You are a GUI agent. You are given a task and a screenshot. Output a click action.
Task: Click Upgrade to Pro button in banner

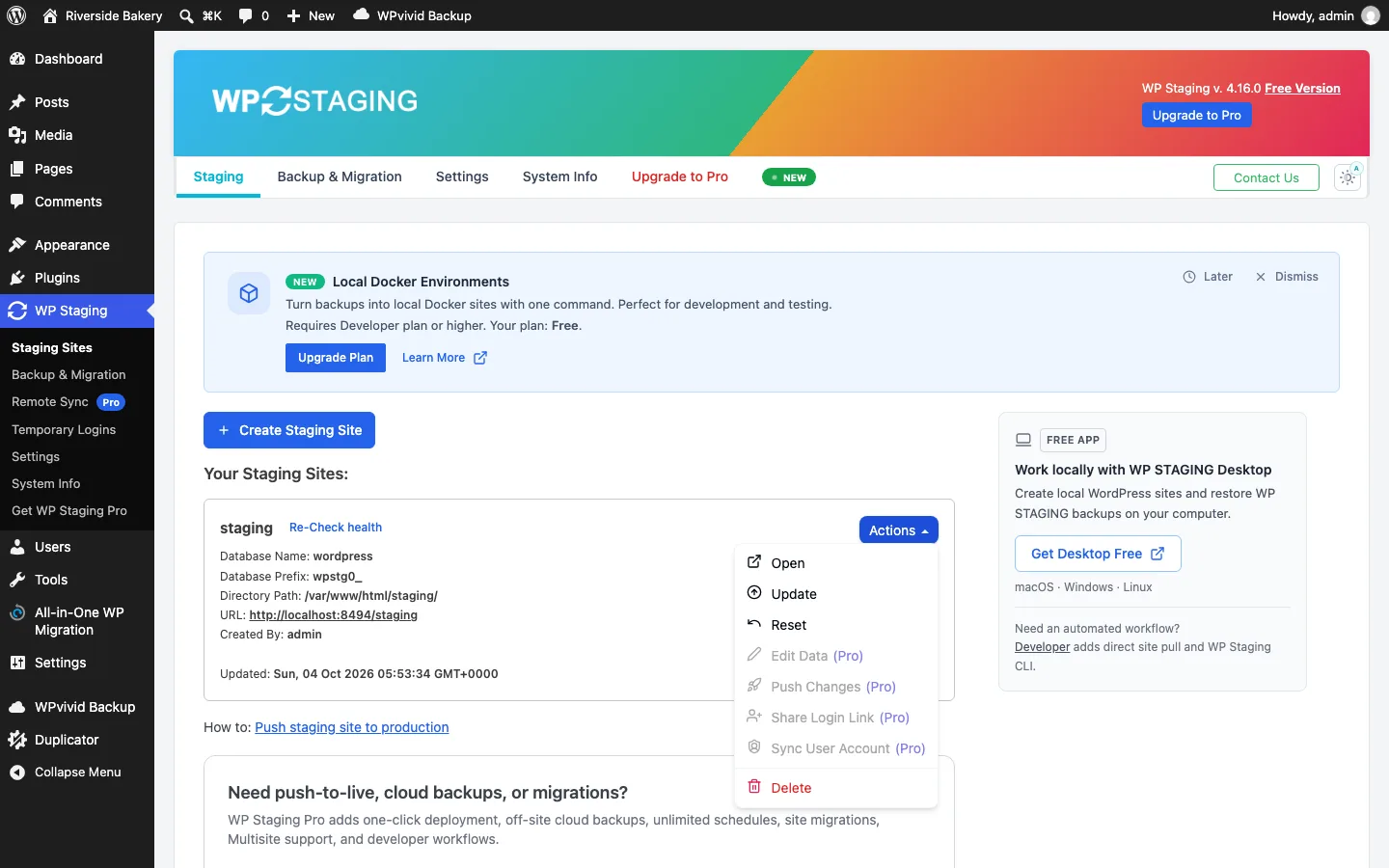(1196, 115)
